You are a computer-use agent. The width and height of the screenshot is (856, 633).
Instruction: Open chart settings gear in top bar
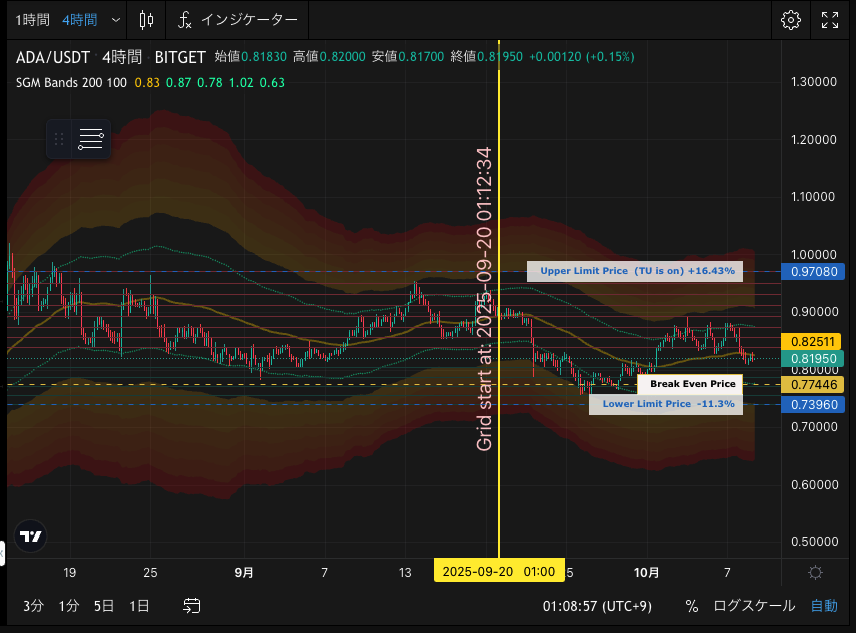791,20
